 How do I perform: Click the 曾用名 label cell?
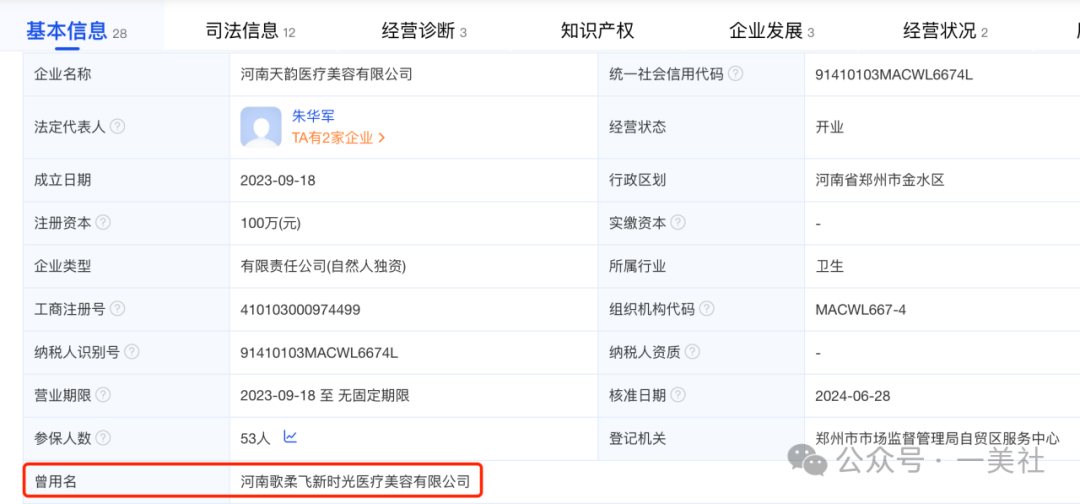point(127,481)
